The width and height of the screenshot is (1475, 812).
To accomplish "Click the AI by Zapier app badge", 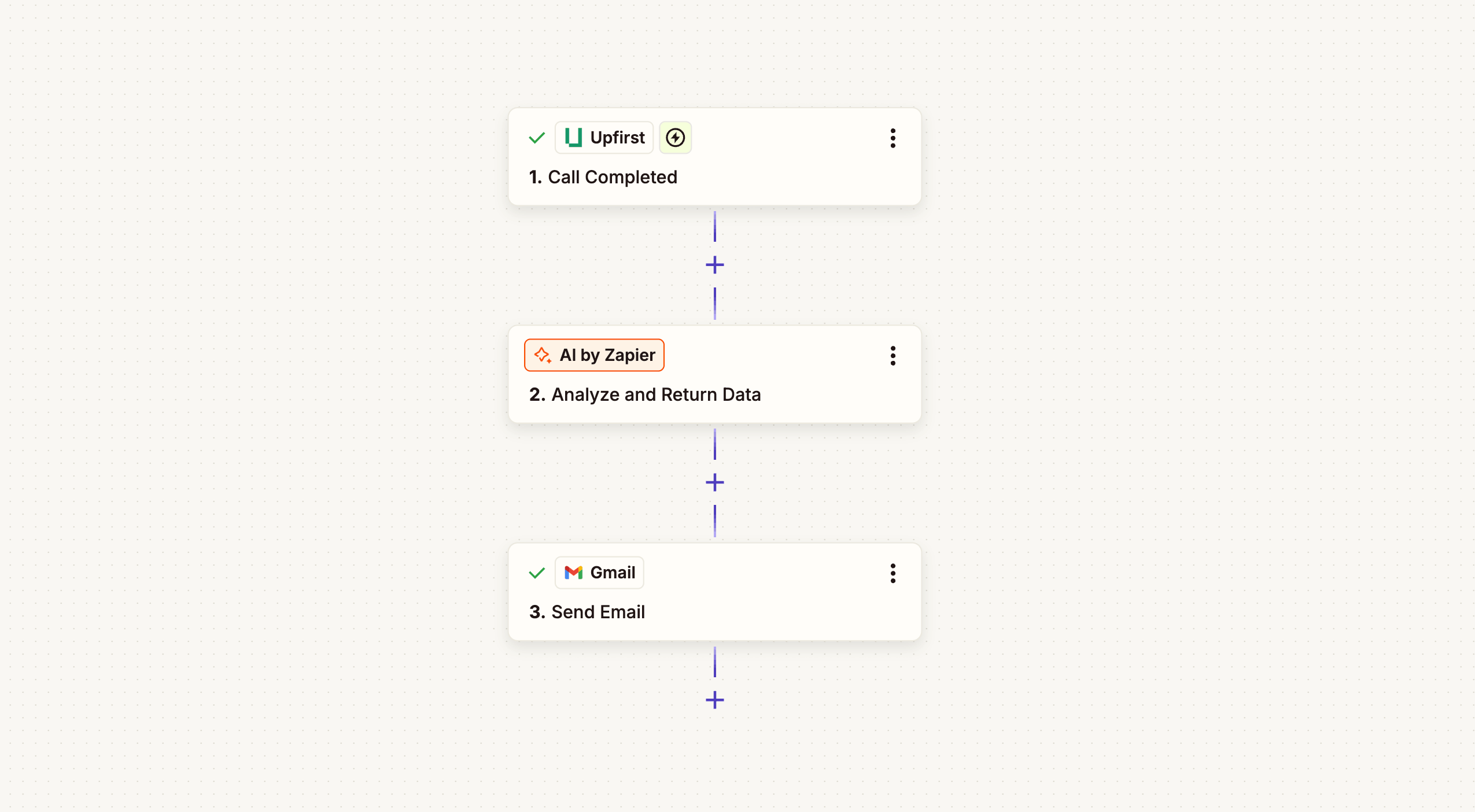I will 593,355.
